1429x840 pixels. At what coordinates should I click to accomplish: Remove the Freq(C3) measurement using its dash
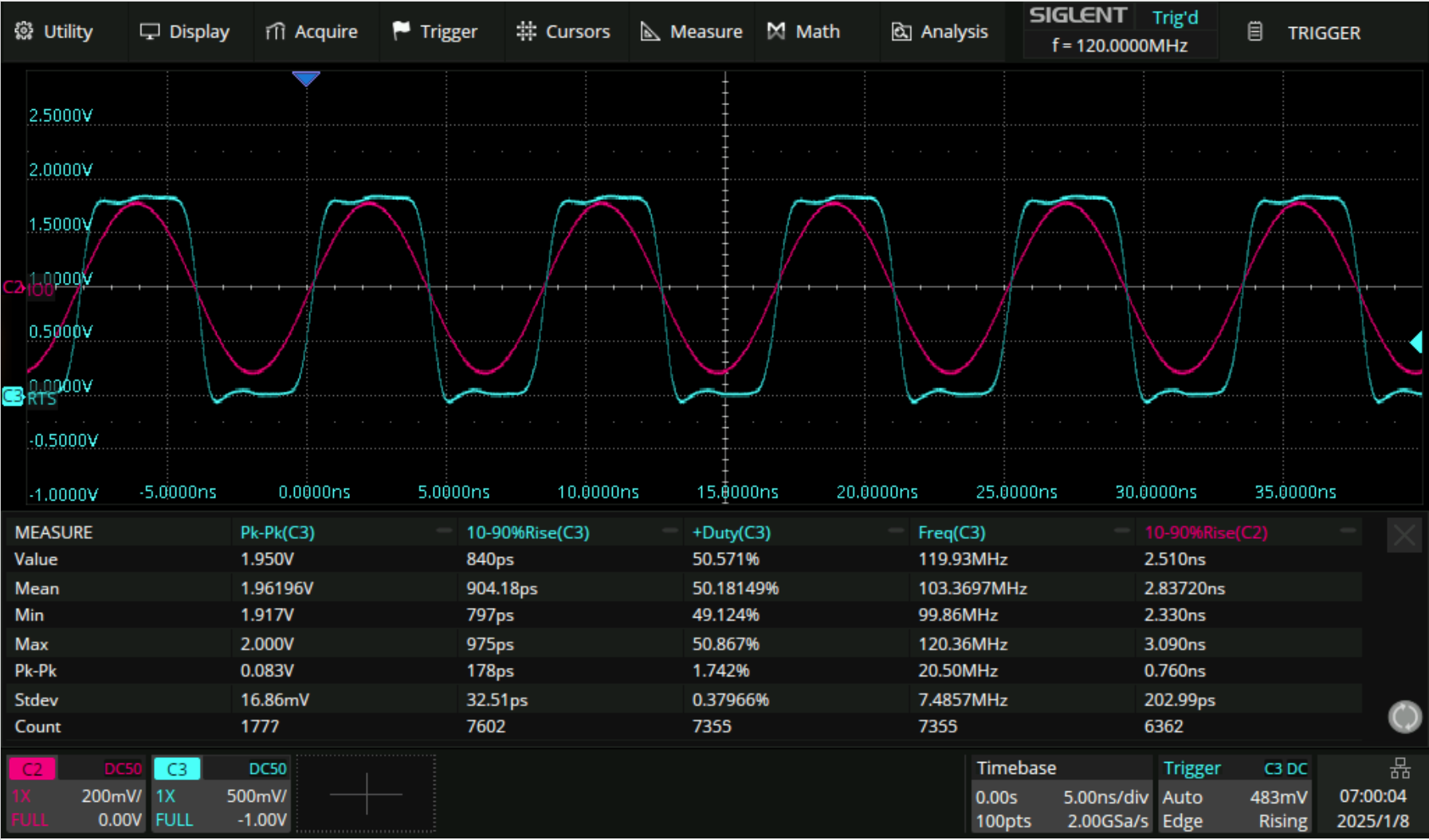pos(1122,531)
